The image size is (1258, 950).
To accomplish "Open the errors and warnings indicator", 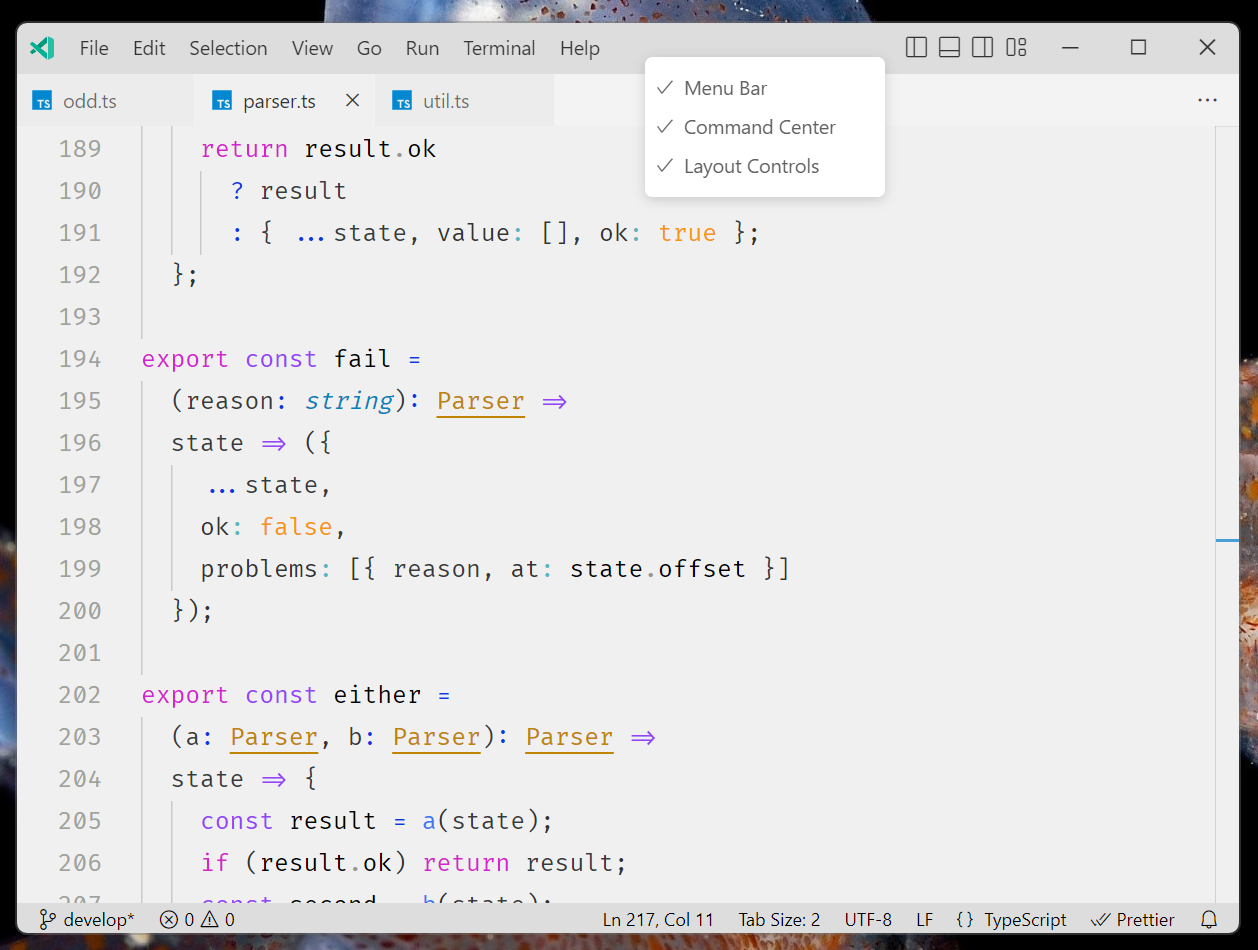I will 196,919.
